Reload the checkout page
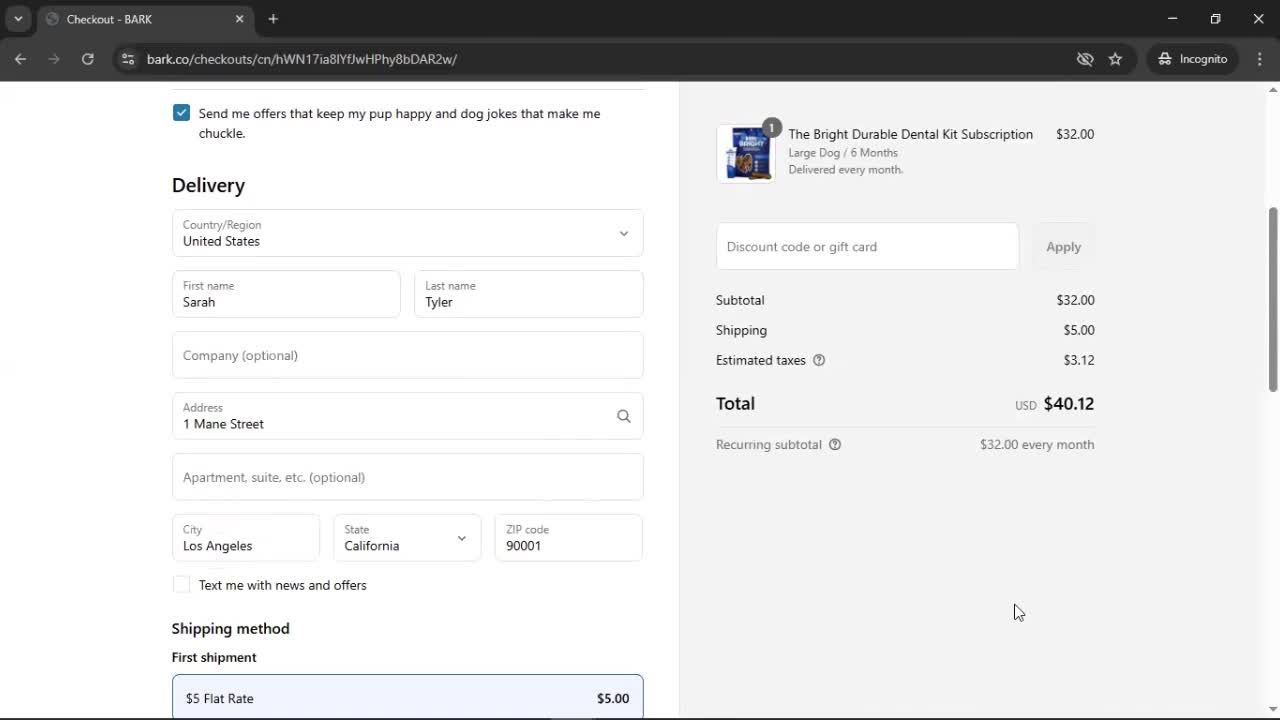 point(88,59)
